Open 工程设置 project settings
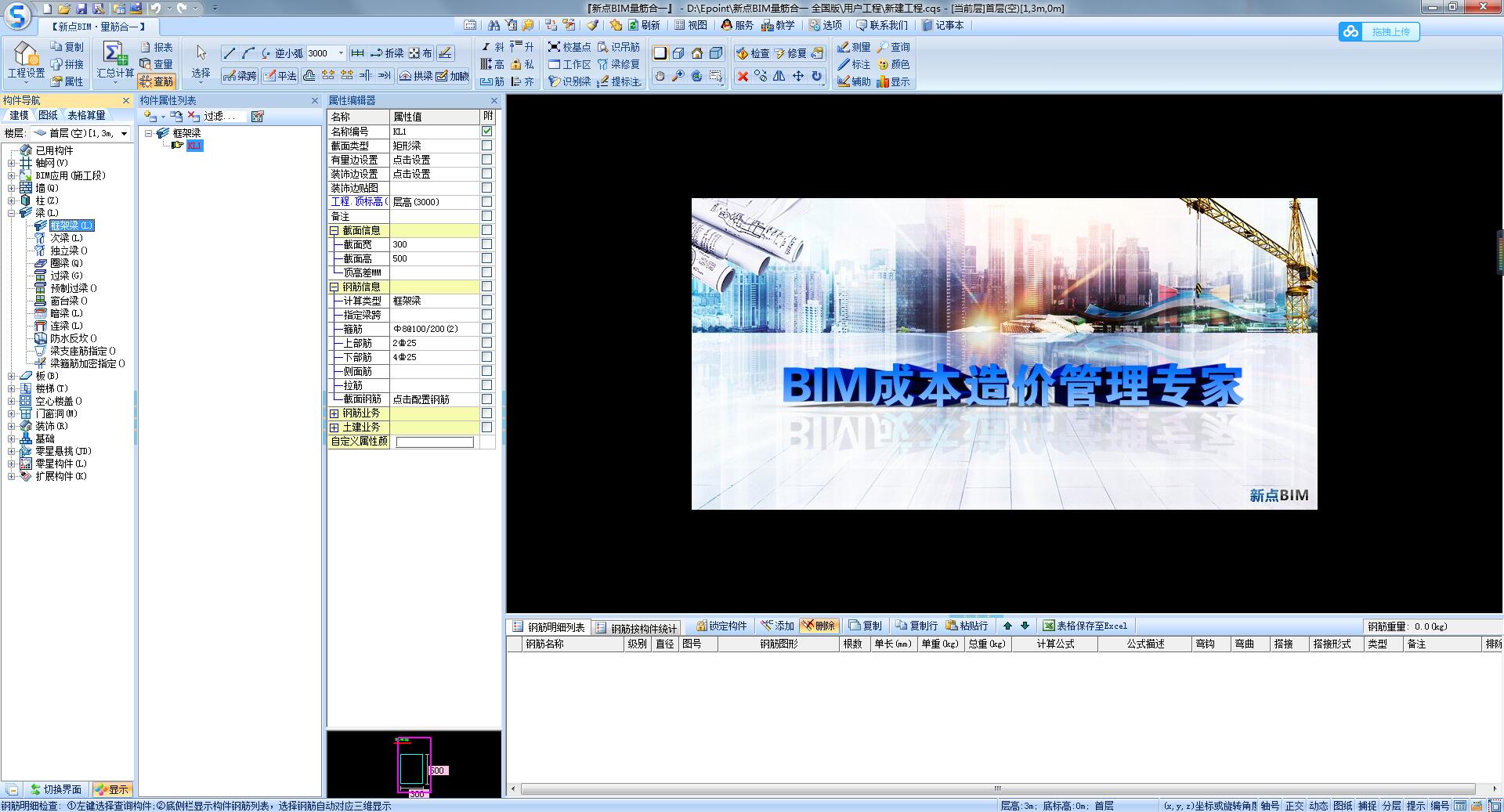The height and width of the screenshot is (812, 1504). 26,61
